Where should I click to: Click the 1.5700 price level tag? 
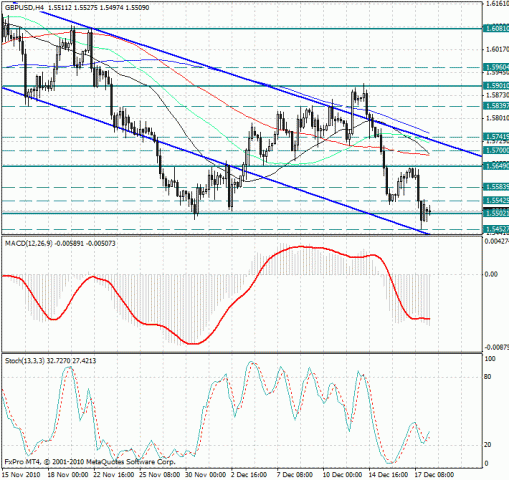(496, 150)
